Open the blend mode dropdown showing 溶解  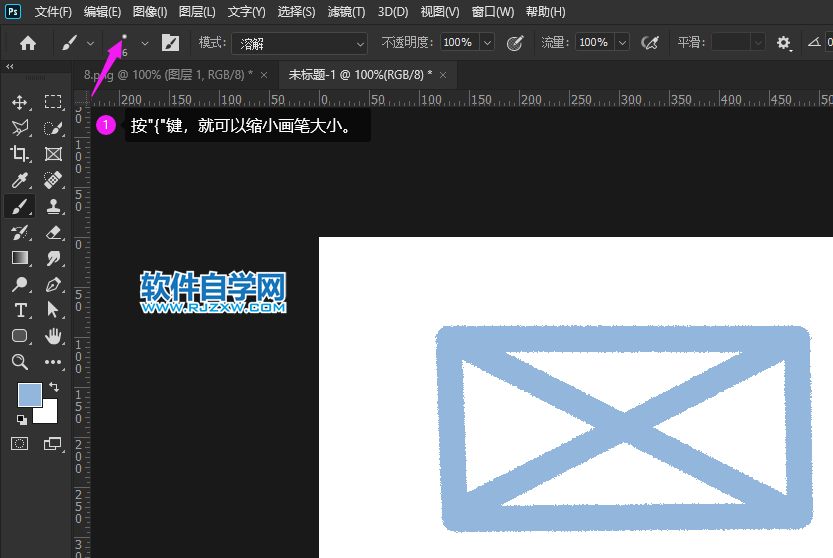tap(300, 43)
